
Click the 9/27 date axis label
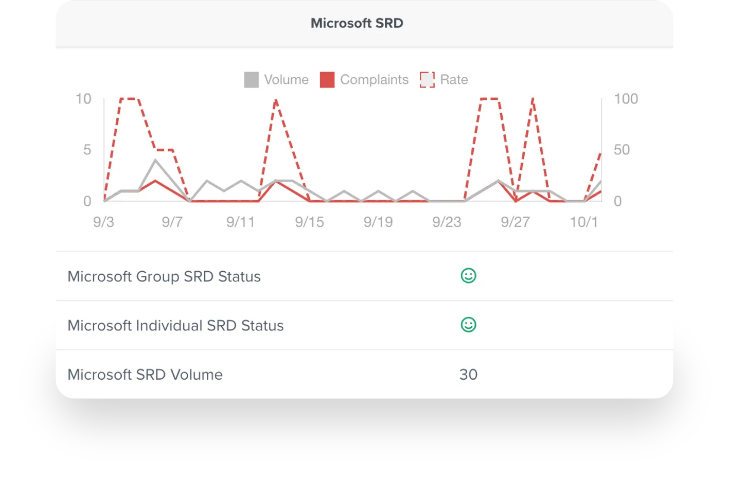[515, 222]
